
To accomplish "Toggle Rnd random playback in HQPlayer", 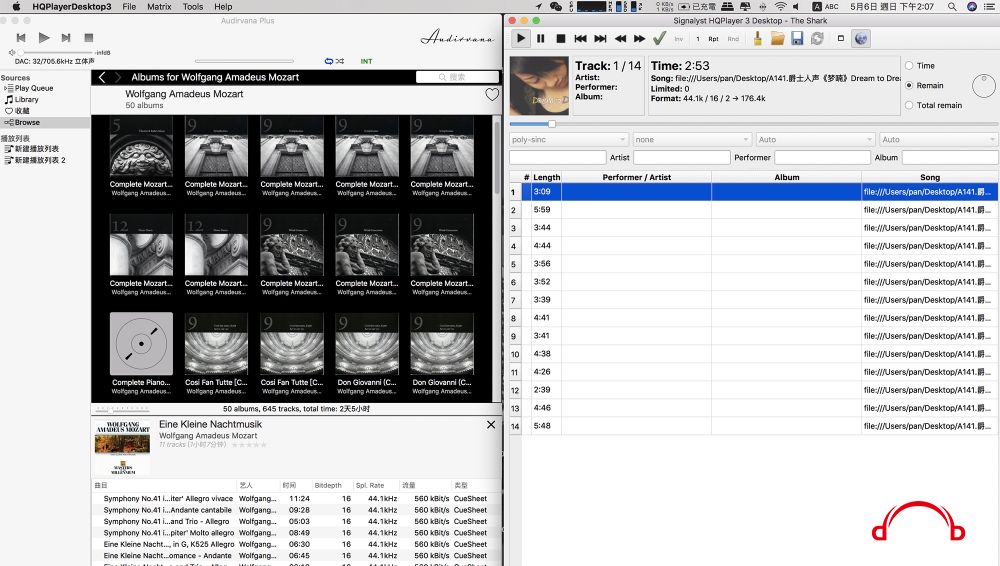I will coord(733,39).
